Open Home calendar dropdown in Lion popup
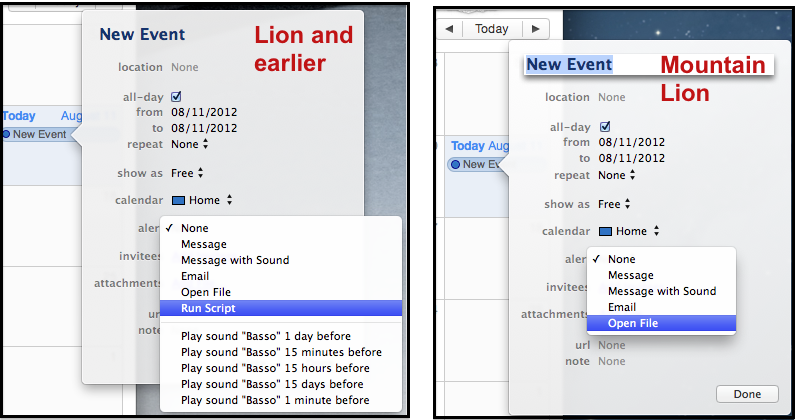This screenshot has height=420, width=795. tap(202, 200)
